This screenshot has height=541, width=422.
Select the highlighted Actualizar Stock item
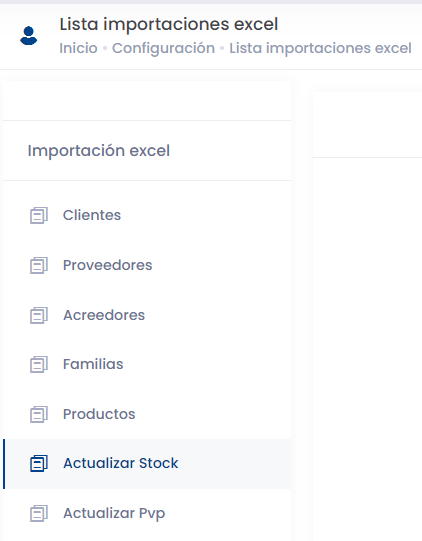[147, 464]
